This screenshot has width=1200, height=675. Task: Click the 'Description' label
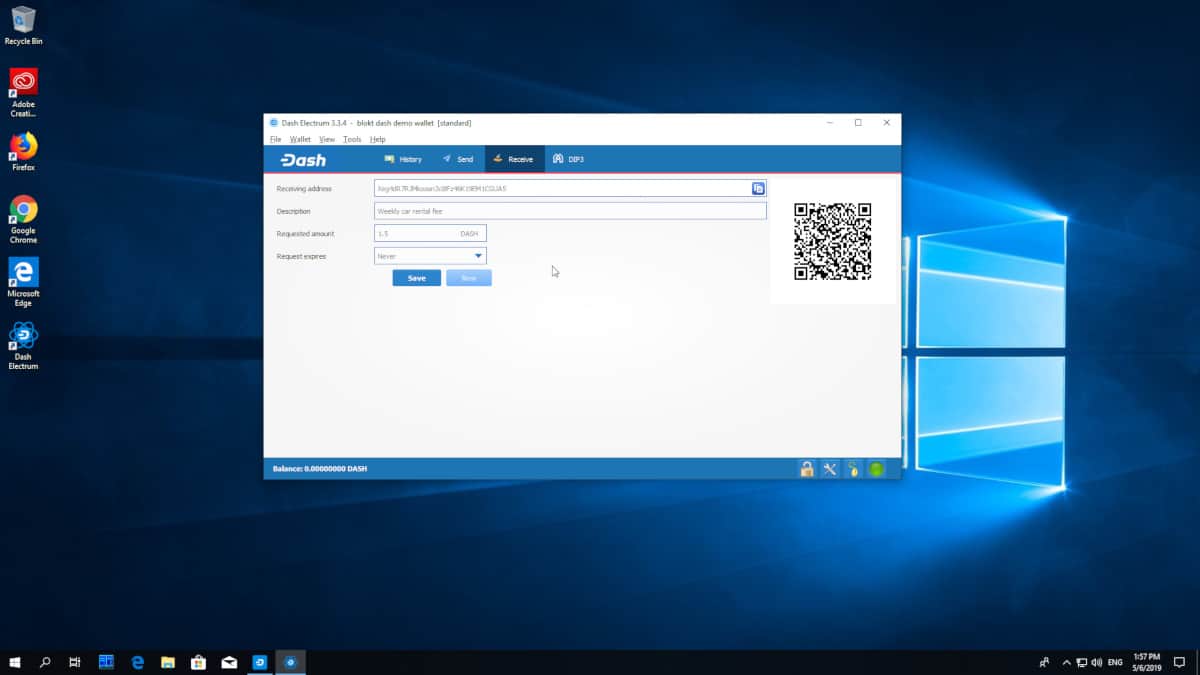click(x=293, y=211)
